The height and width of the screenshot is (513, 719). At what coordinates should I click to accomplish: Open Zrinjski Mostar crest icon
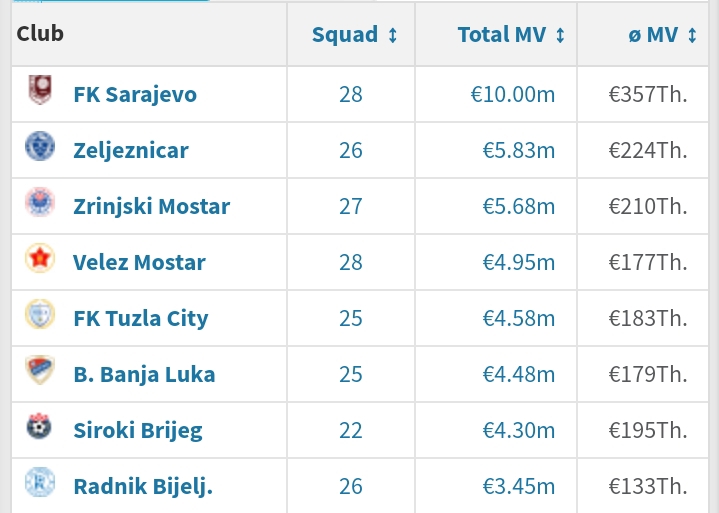tap(40, 202)
